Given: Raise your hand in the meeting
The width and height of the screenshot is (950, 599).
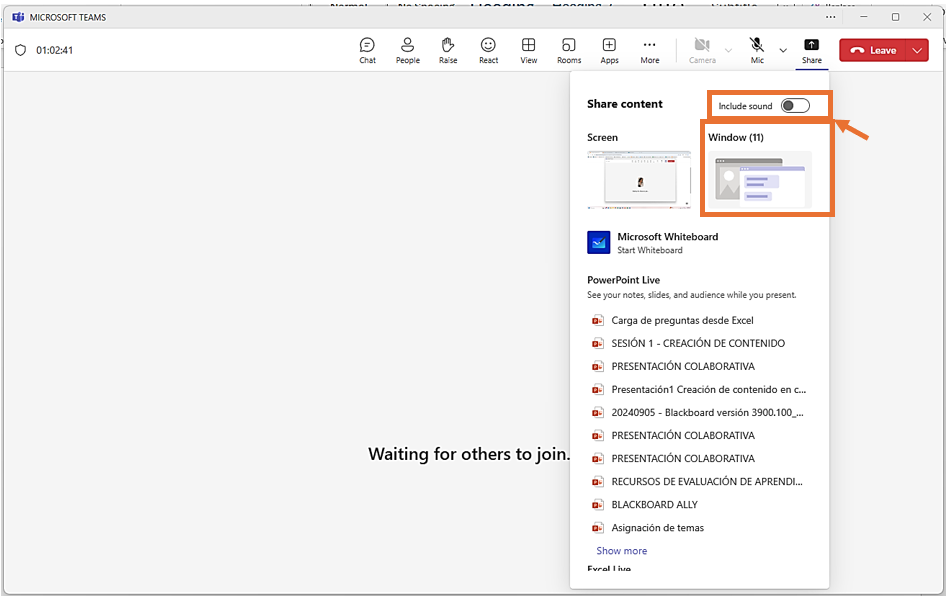Looking at the screenshot, I should pos(448,50).
